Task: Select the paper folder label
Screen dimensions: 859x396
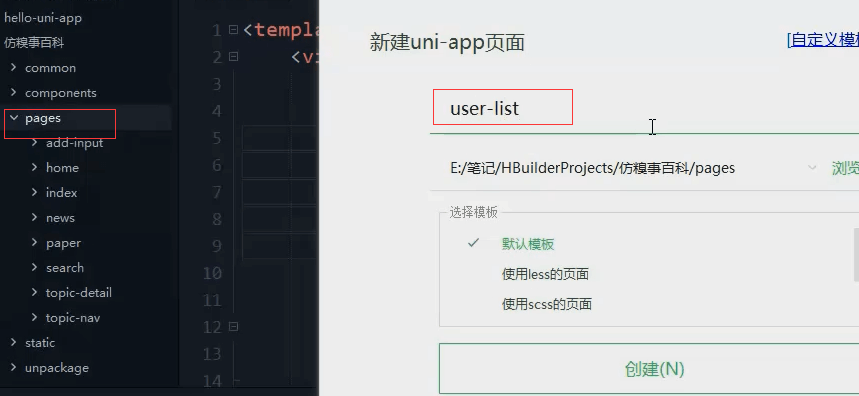Action: click(x=64, y=243)
